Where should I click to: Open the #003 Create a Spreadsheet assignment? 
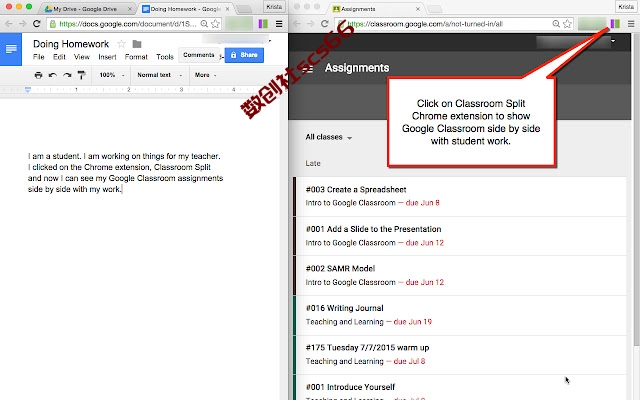[x=460, y=196]
